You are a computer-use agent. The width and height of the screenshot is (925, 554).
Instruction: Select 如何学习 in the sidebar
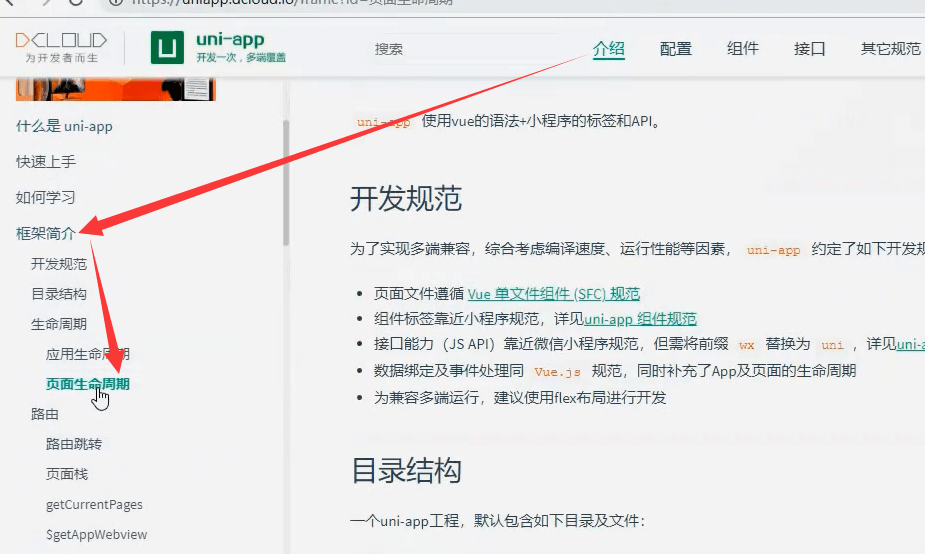(x=45, y=198)
